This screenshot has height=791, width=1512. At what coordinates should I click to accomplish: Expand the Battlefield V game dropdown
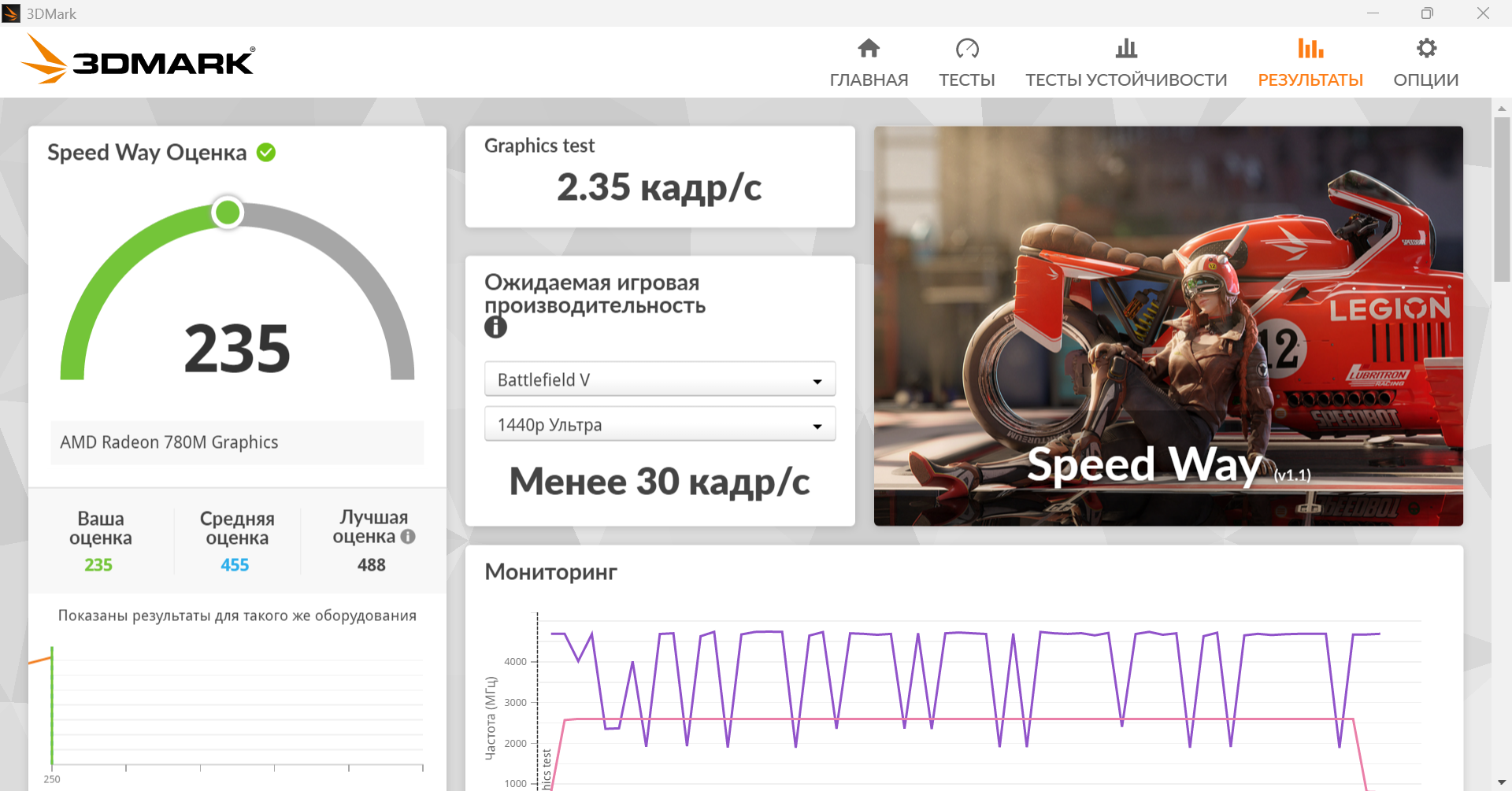click(660, 379)
